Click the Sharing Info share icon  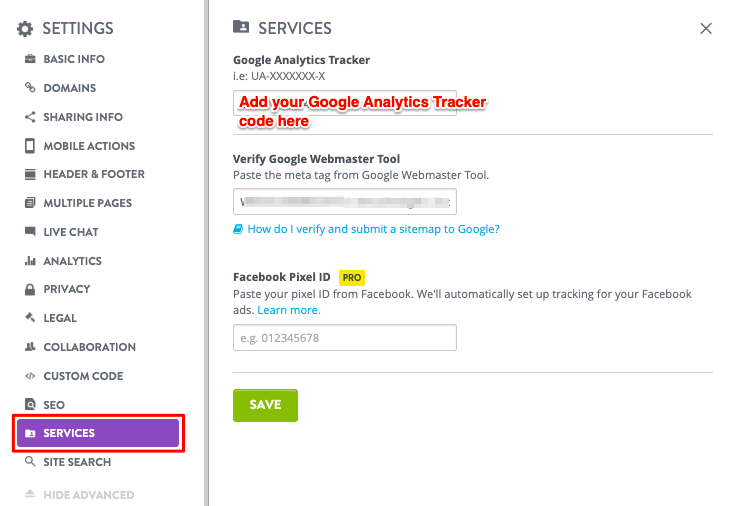[x=30, y=117]
